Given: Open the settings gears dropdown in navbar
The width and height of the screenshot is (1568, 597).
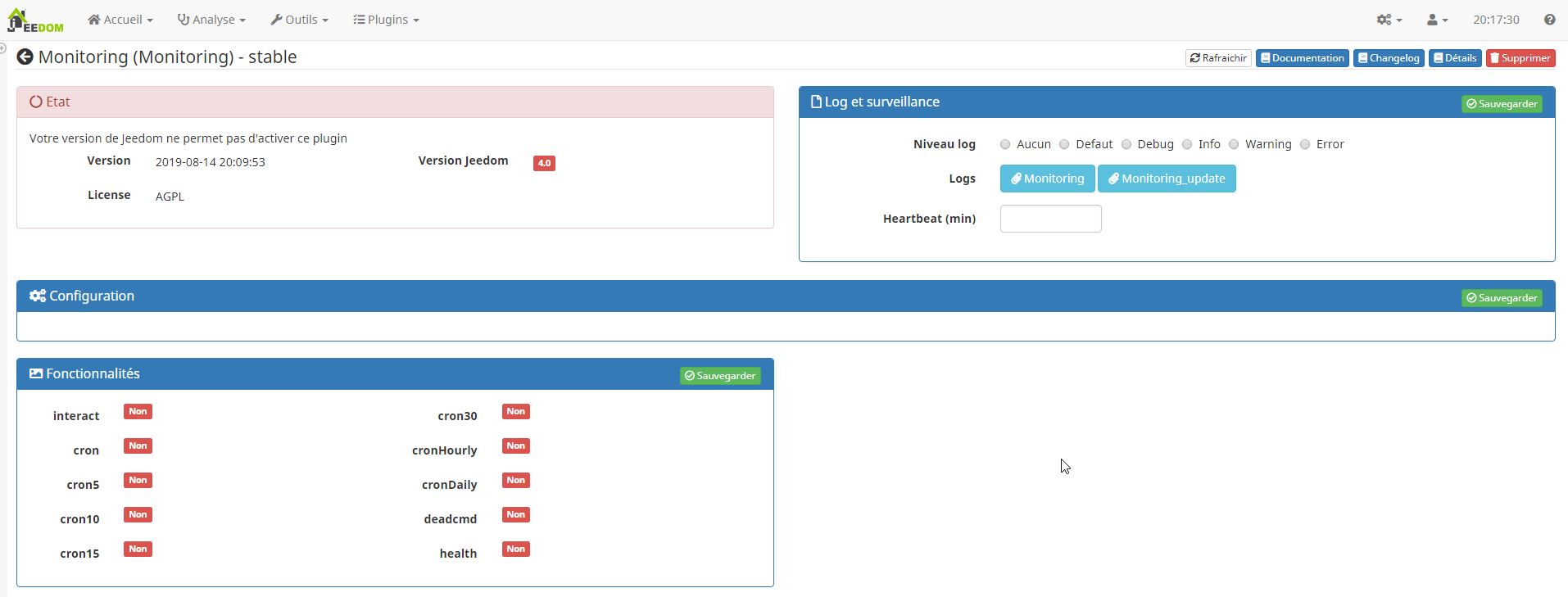Looking at the screenshot, I should pyautogui.click(x=1389, y=20).
